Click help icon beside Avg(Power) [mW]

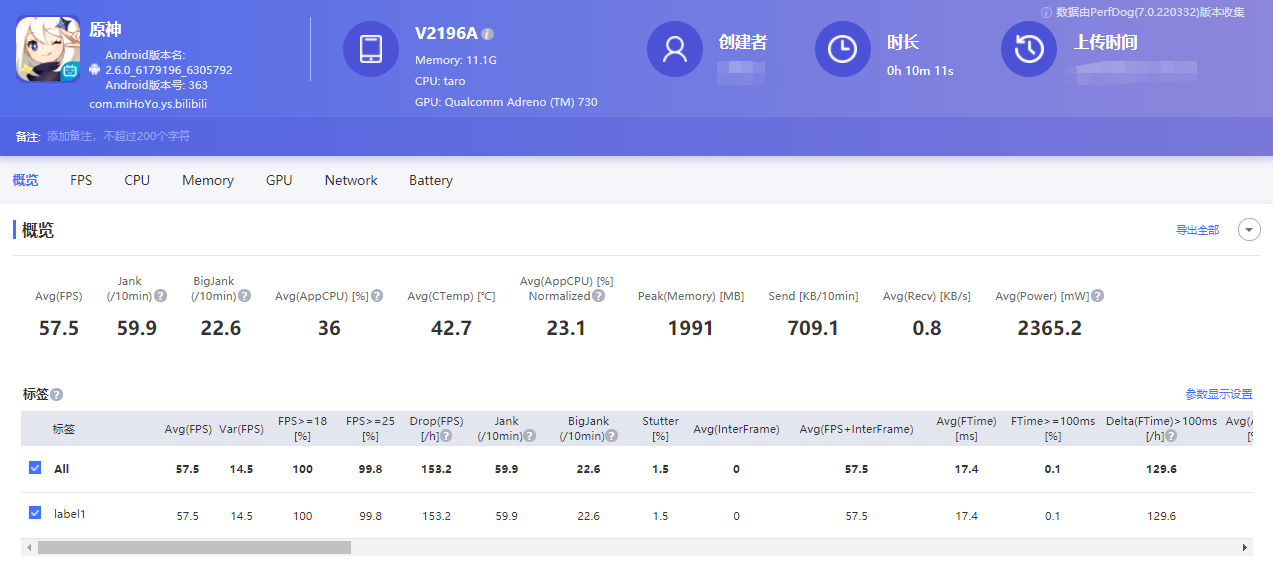pos(1098,296)
